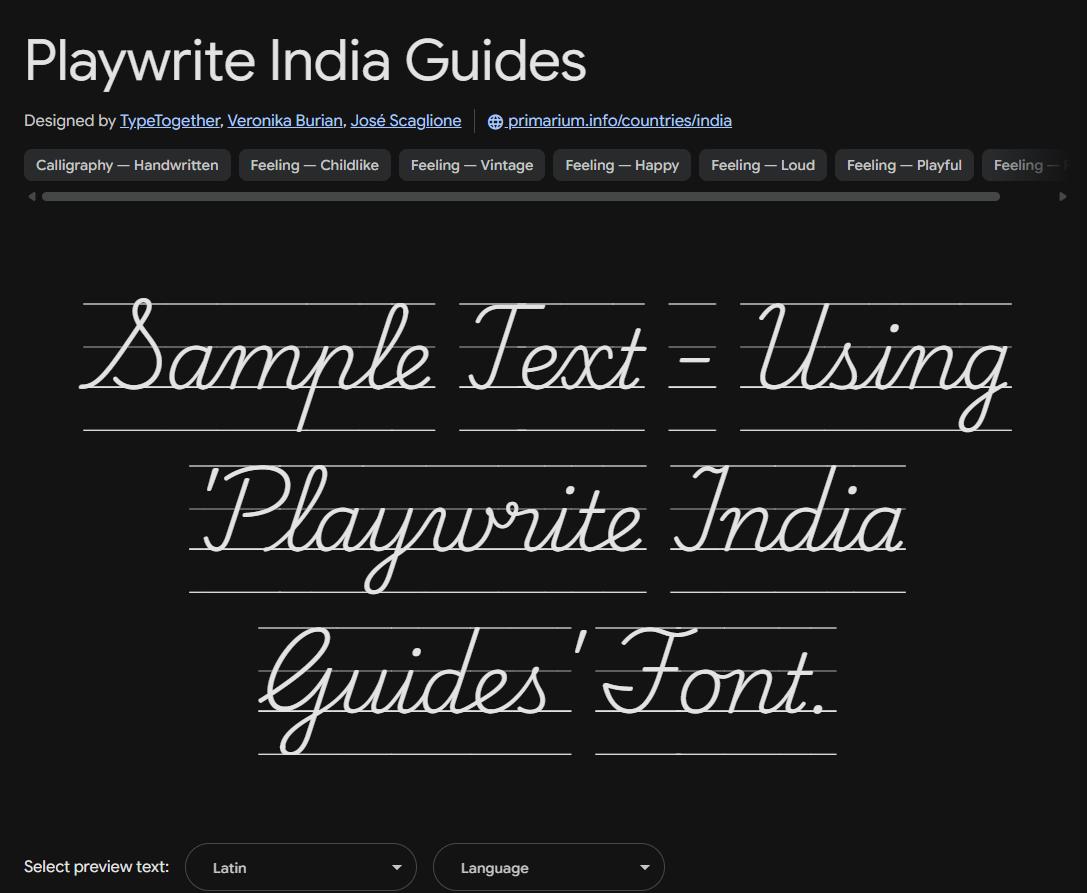Select the Feeling — Playful tag
1087x893 pixels.
click(x=904, y=165)
